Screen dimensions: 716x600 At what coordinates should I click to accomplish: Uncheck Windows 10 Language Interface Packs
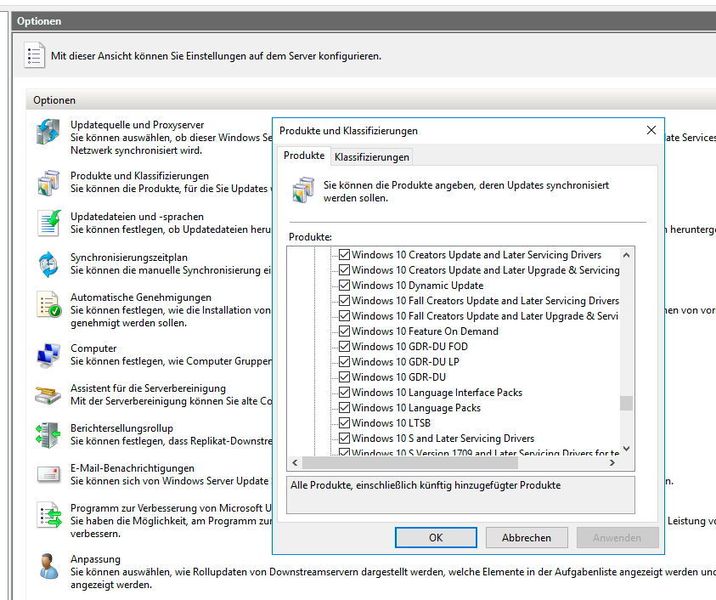[344, 392]
